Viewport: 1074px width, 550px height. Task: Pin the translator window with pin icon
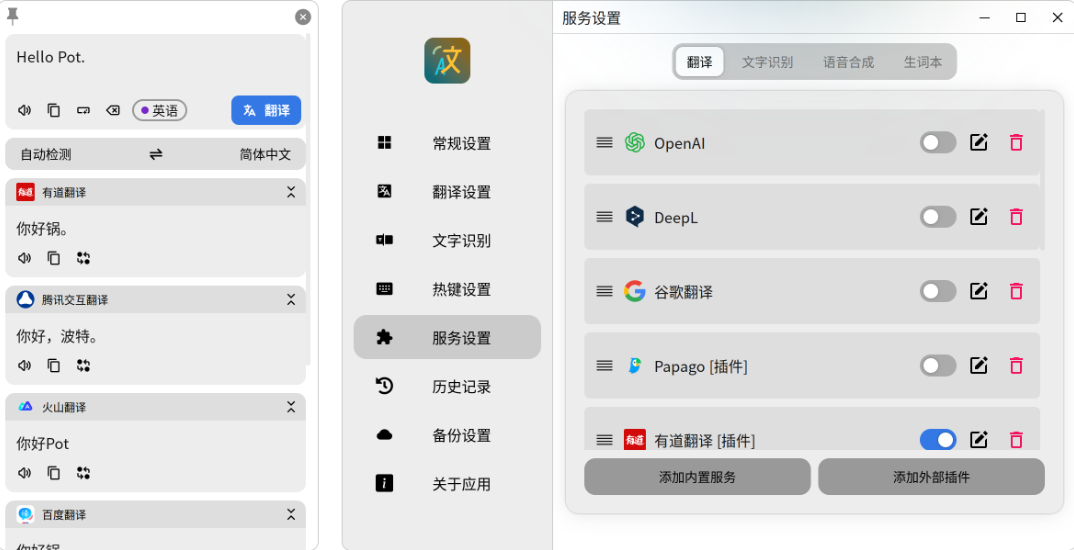12,16
